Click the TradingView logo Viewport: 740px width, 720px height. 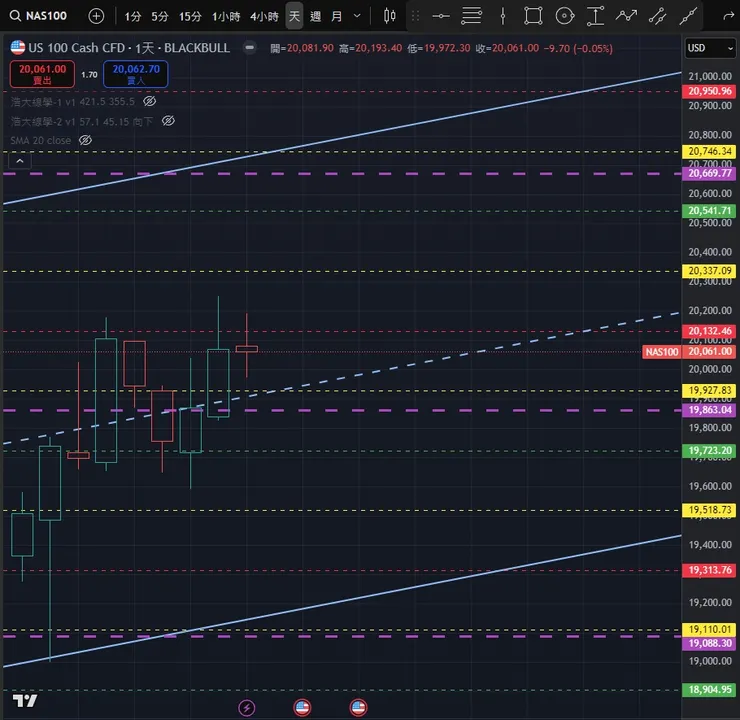point(25,701)
